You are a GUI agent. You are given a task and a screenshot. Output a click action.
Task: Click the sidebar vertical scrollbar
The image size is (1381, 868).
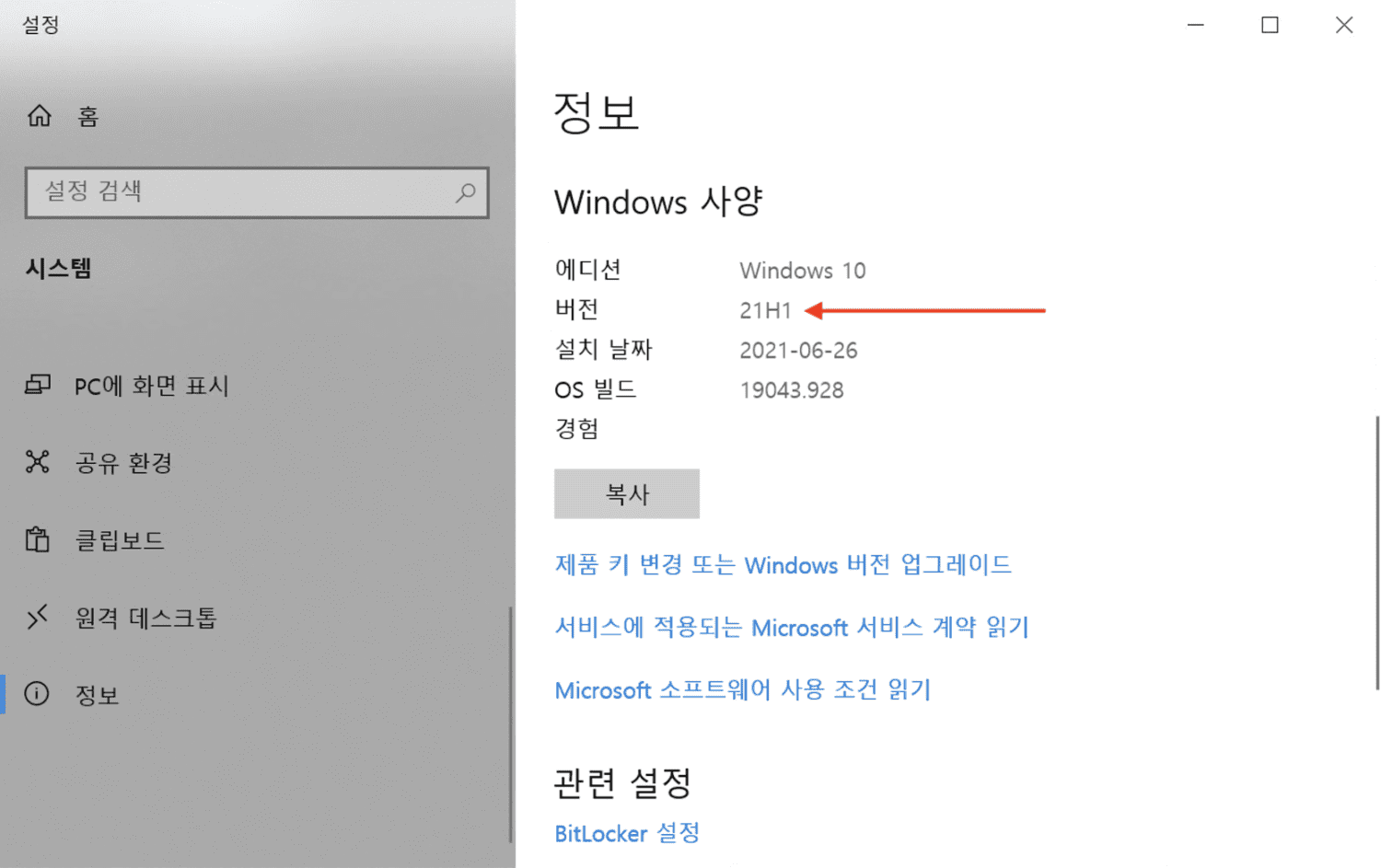pyautogui.click(x=510, y=724)
